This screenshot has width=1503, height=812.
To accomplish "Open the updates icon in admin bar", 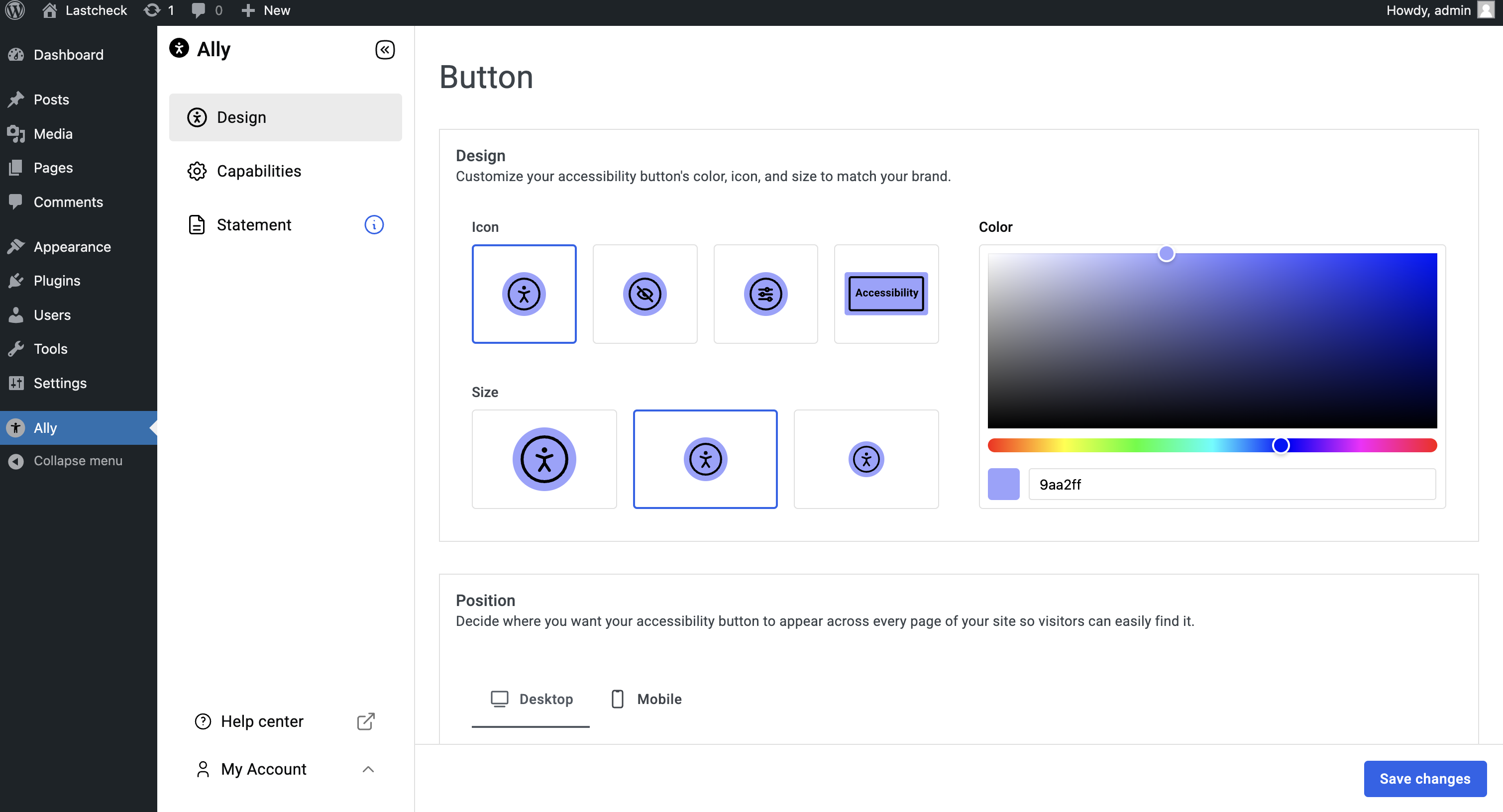I will pos(152,10).
